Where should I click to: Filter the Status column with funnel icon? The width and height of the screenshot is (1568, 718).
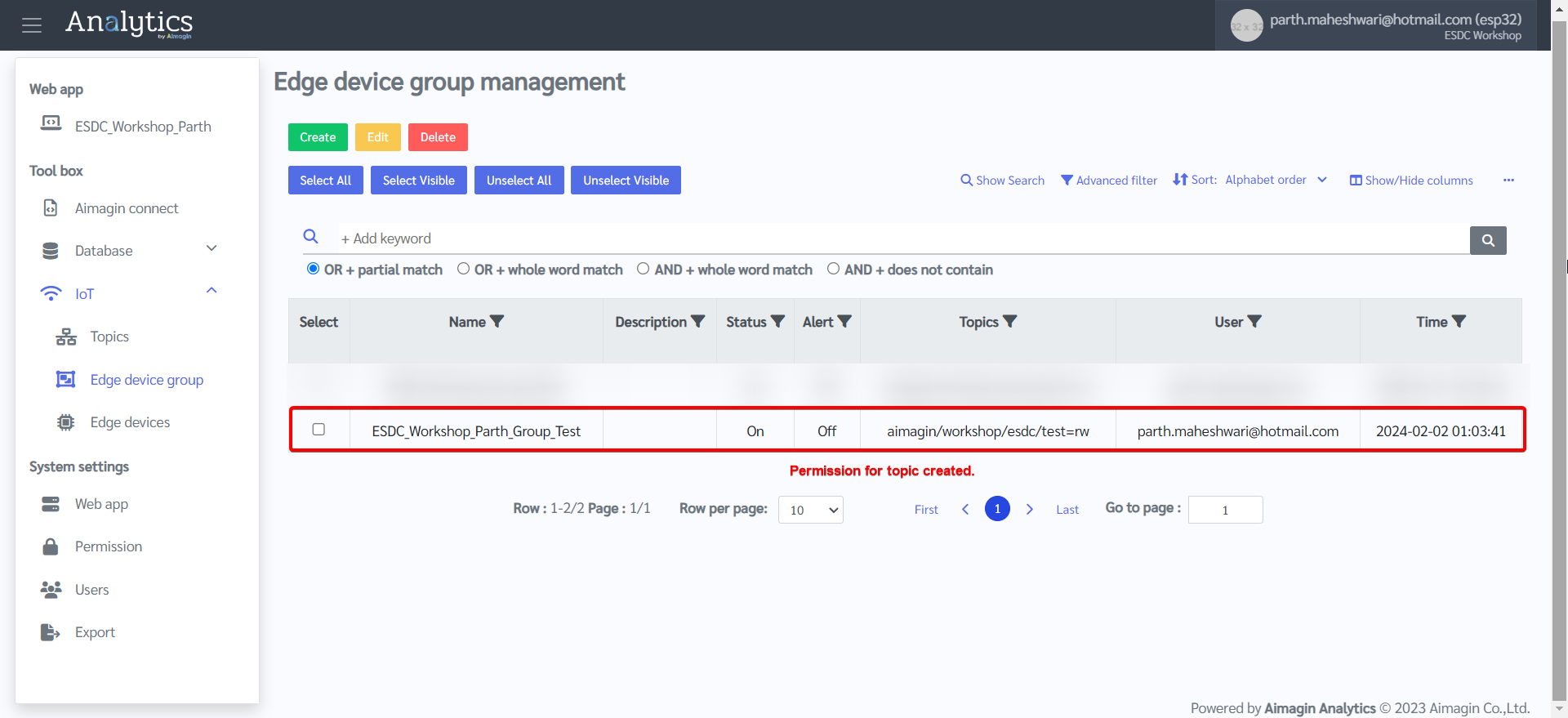(x=777, y=322)
